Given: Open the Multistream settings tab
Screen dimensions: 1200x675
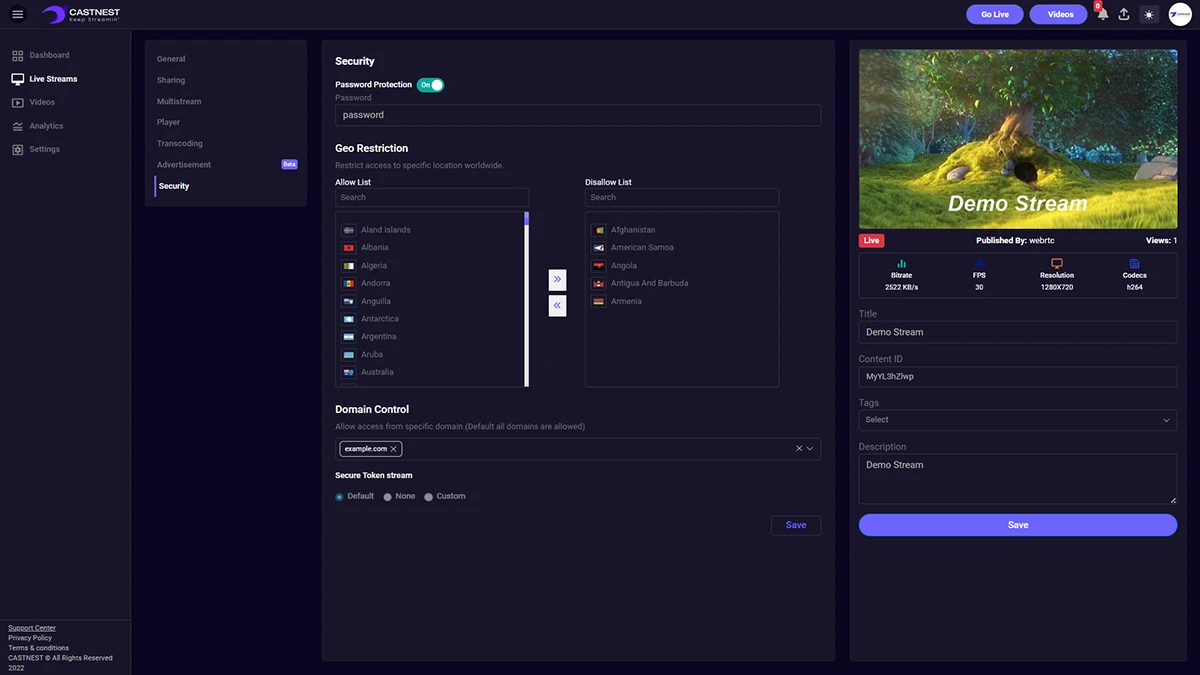Looking at the screenshot, I should pos(179,101).
